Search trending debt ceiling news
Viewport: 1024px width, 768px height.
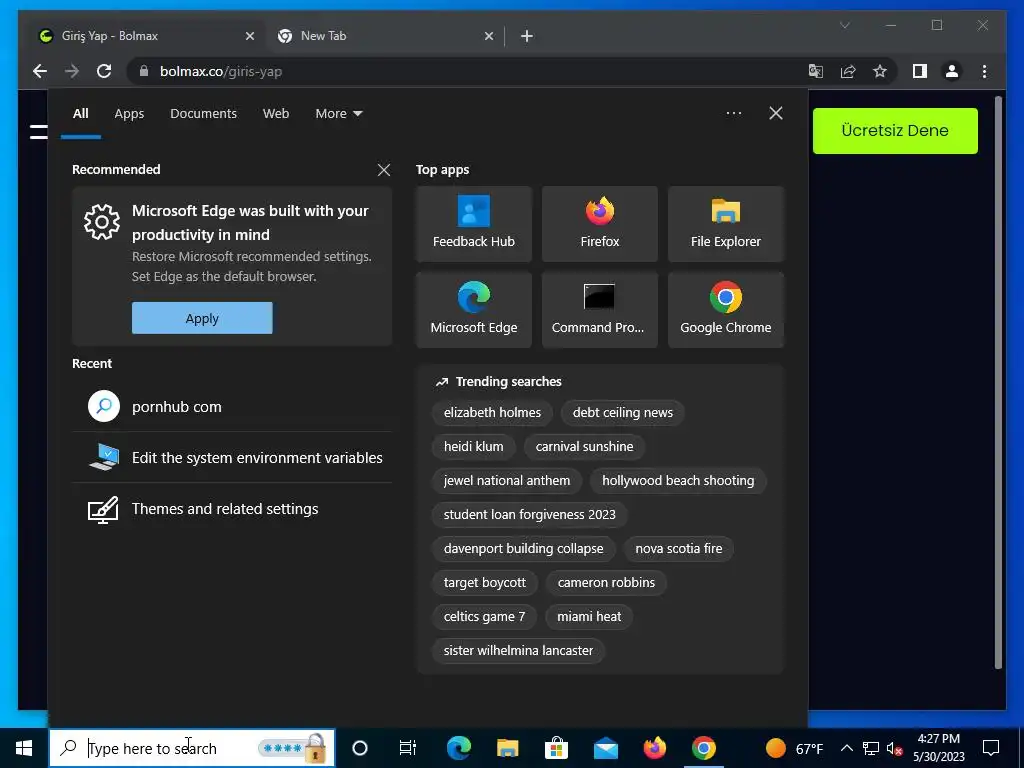[x=622, y=413]
